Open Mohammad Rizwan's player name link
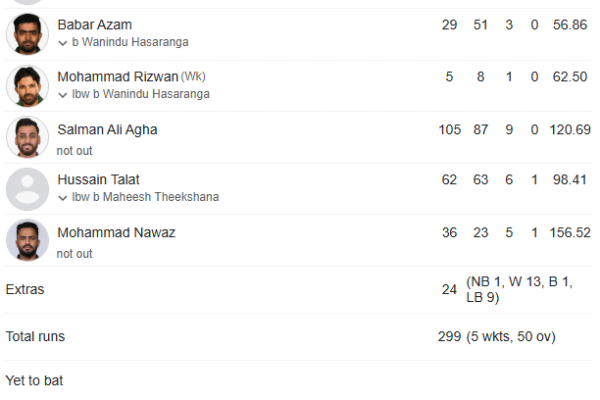This screenshot has width=600, height=400. pyautogui.click(x=118, y=77)
